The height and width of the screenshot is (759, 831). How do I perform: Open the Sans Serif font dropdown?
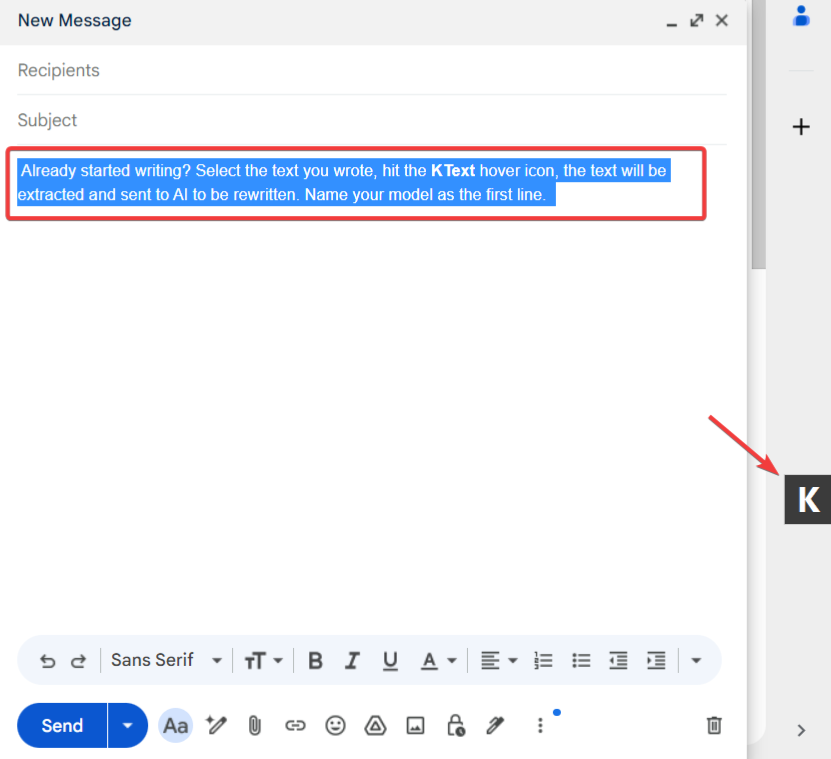coord(166,660)
